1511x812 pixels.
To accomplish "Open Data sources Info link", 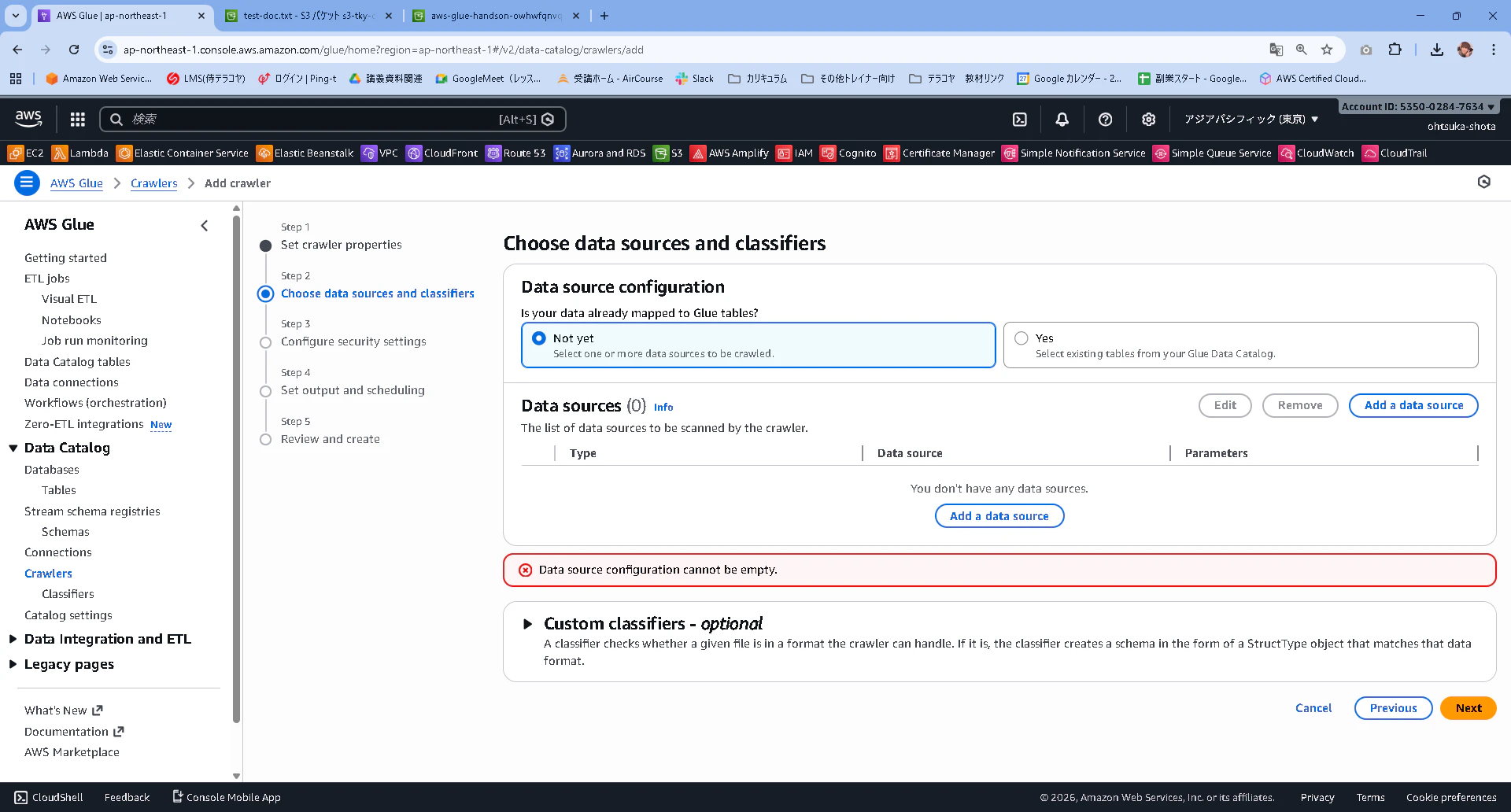I will tap(663, 408).
